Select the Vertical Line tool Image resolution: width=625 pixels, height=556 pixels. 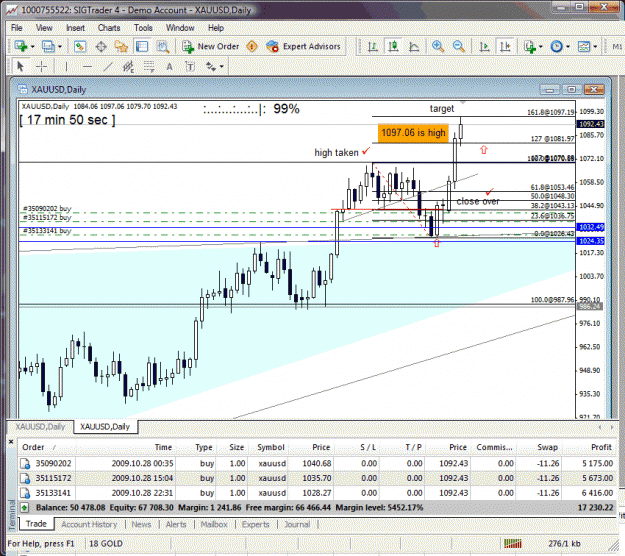[x=66, y=66]
